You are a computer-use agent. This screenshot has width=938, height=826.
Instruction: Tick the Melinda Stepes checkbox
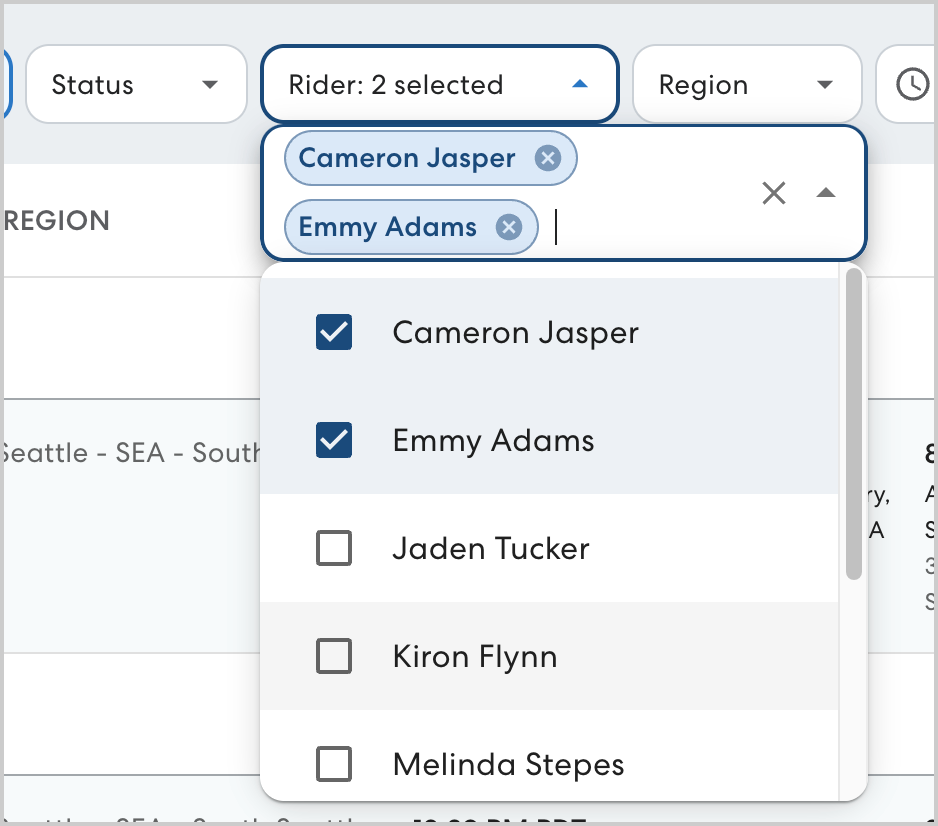click(334, 765)
